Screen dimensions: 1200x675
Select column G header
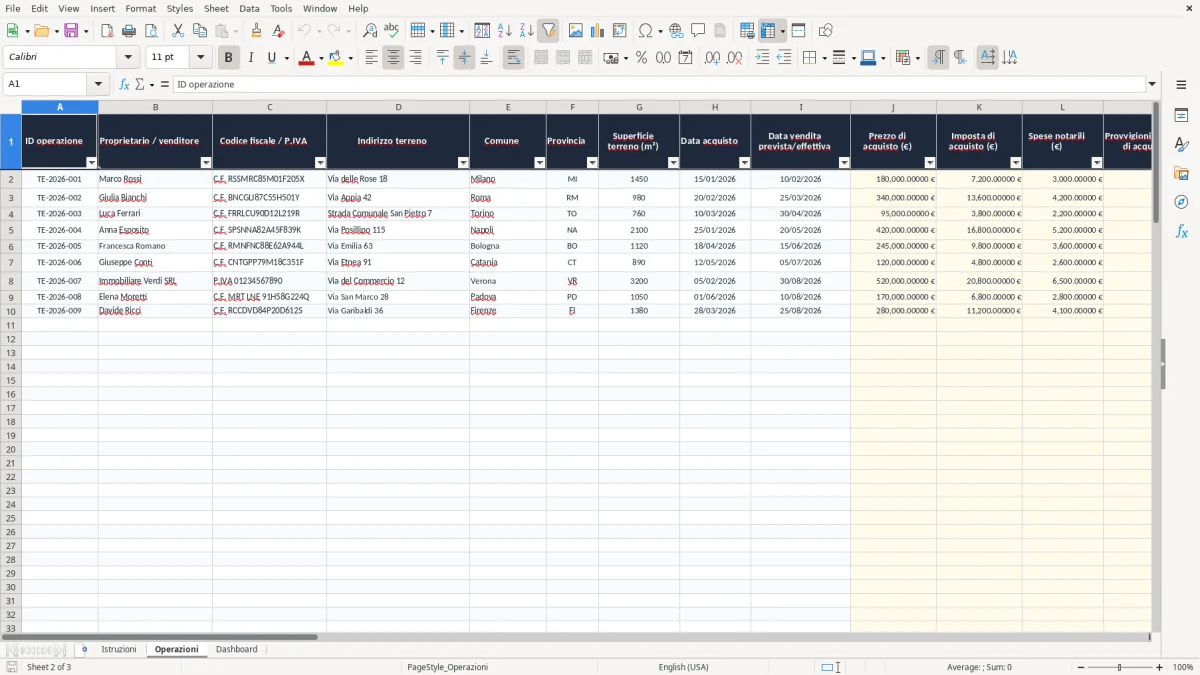(x=639, y=107)
